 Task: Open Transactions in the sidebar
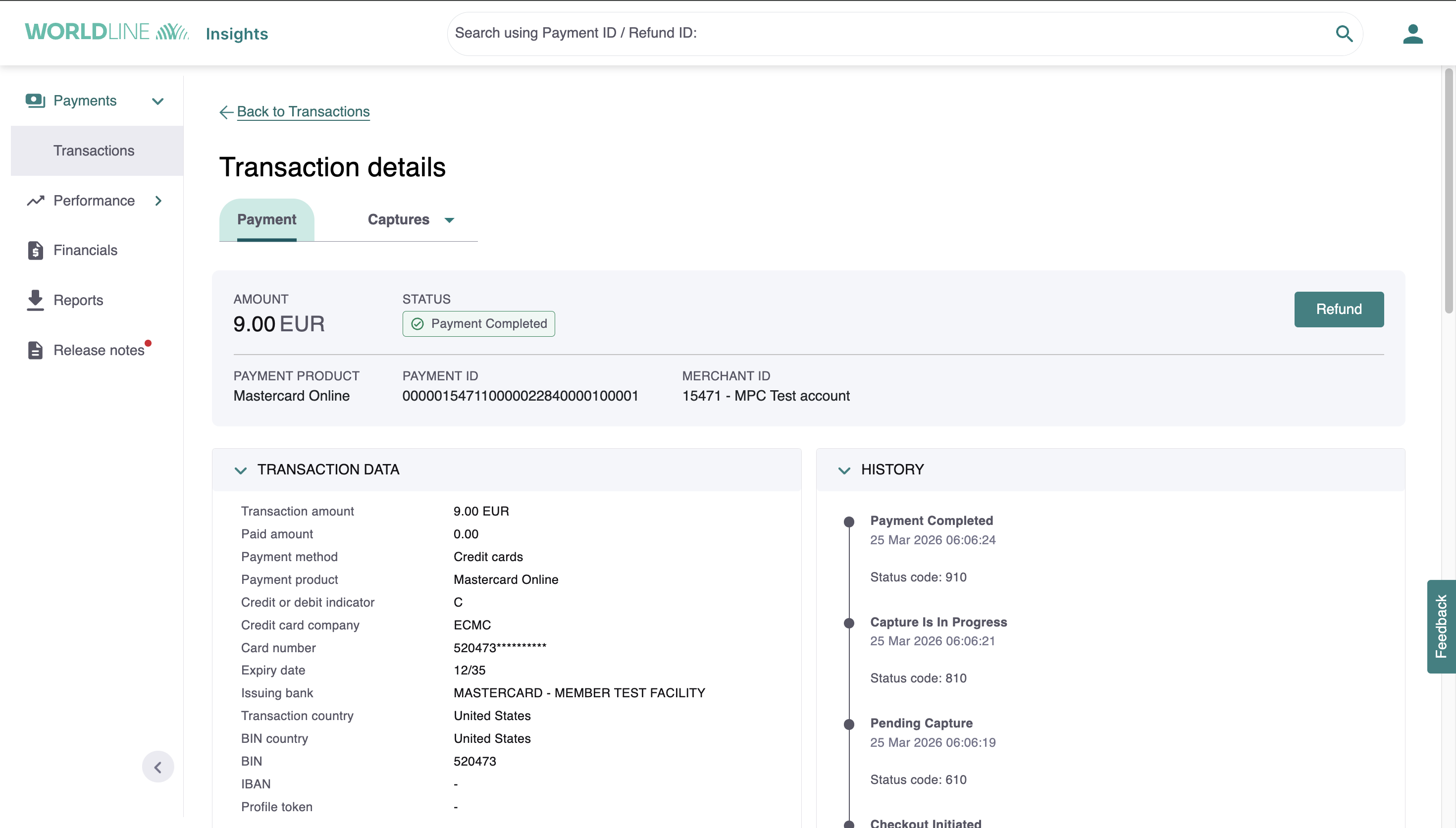[x=97, y=151]
